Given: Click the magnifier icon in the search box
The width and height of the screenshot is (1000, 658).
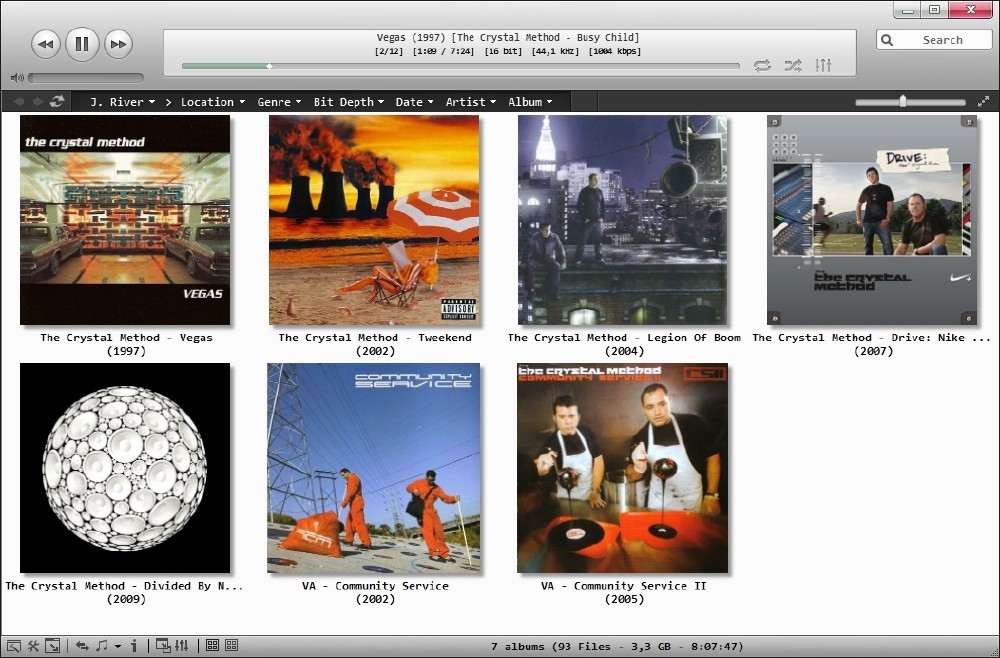Looking at the screenshot, I should coord(887,40).
